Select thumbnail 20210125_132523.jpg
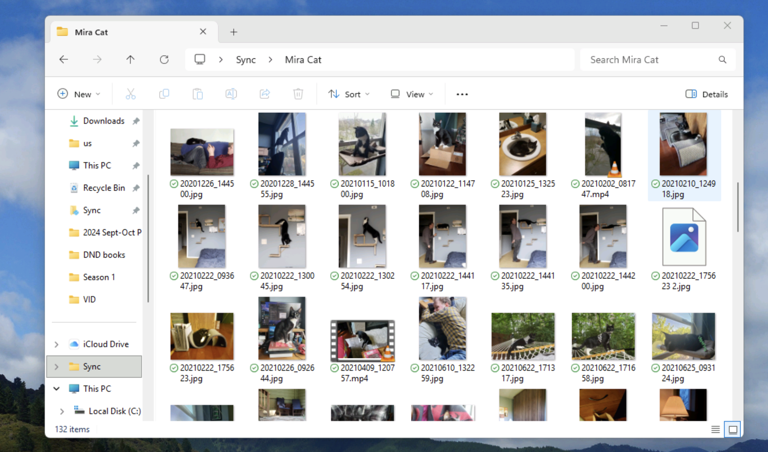 click(523, 144)
